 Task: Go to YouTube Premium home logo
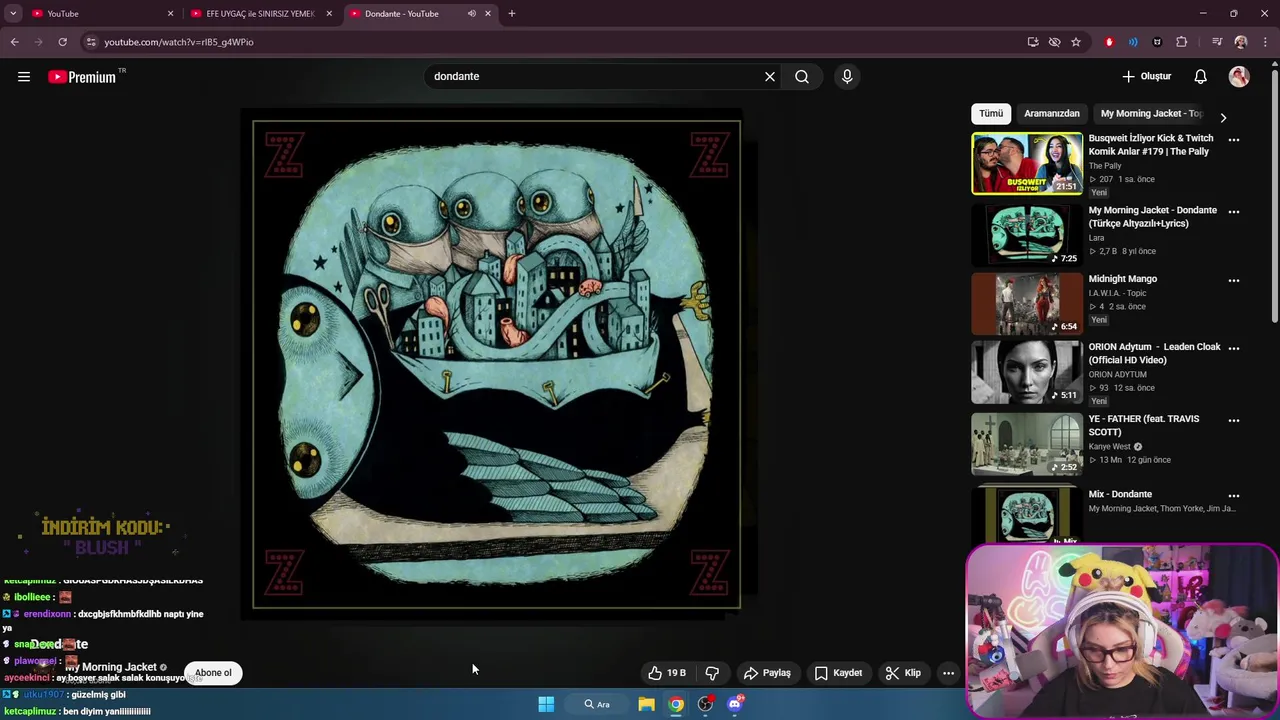[x=82, y=77]
